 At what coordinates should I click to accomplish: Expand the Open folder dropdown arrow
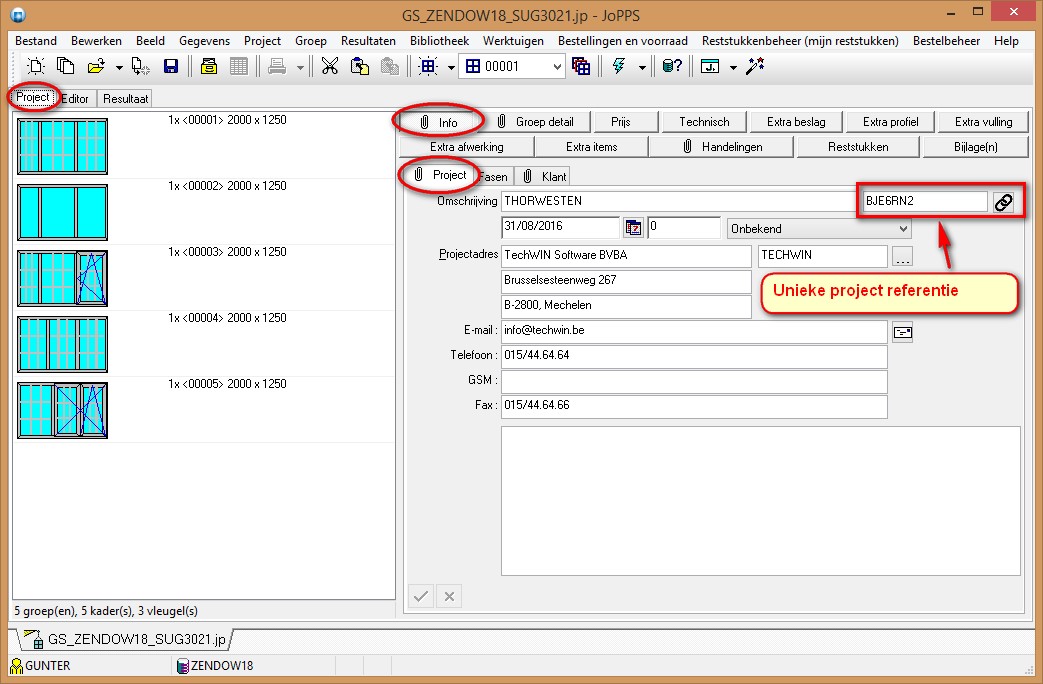(x=118, y=67)
